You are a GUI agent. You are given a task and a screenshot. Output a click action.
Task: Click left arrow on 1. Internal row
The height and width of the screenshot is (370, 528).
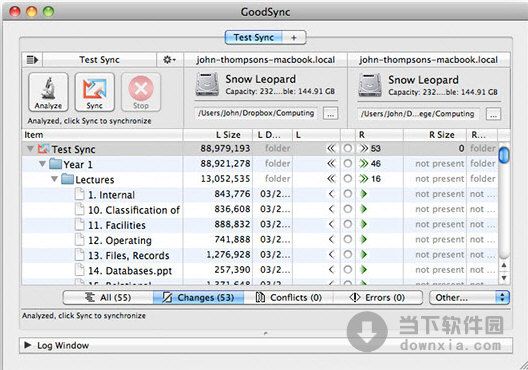click(332, 194)
